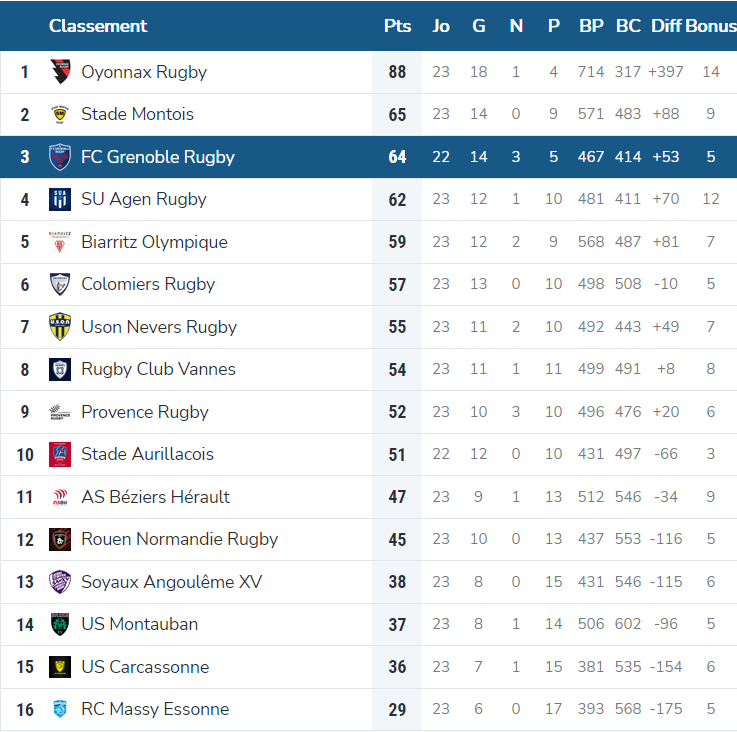Image resolution: width=737 pixels, height=732 pixels.
Task: Select the AS Béziers Hérault row name
Action: 156,496
